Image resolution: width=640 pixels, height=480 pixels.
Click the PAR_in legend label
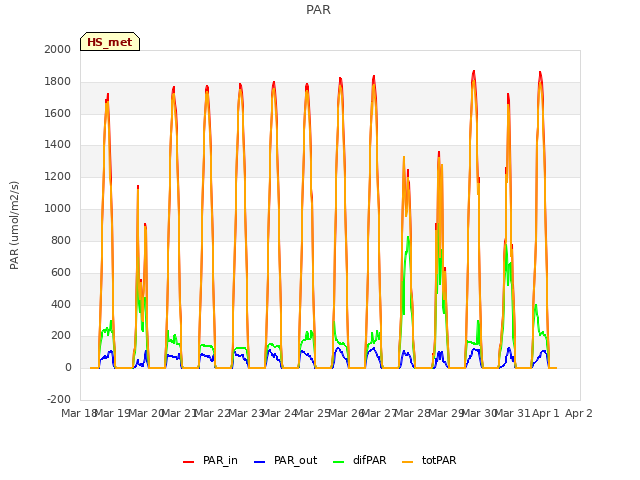(x=220, y=460)
